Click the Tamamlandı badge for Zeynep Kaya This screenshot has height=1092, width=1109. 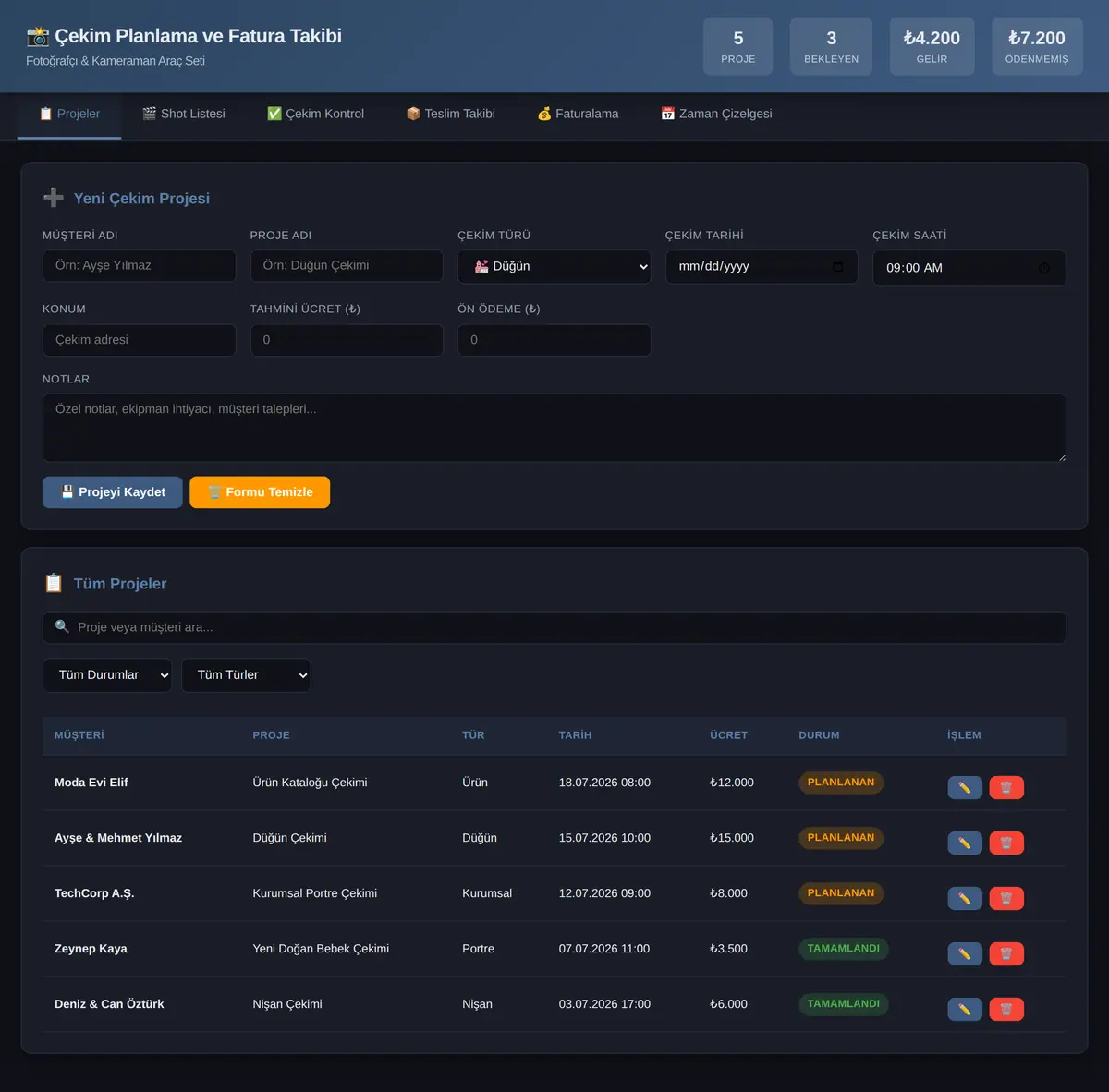[x=844, y=949]
